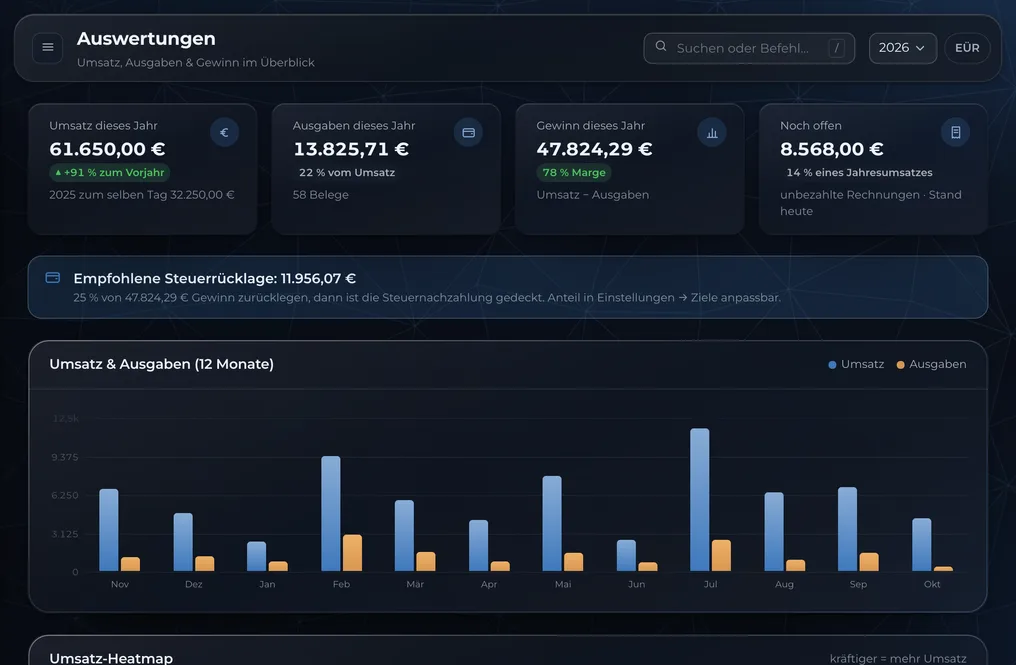Click the bar chart icon on Gewinn card
This screenshot has height=665, width=1016.
712,132
